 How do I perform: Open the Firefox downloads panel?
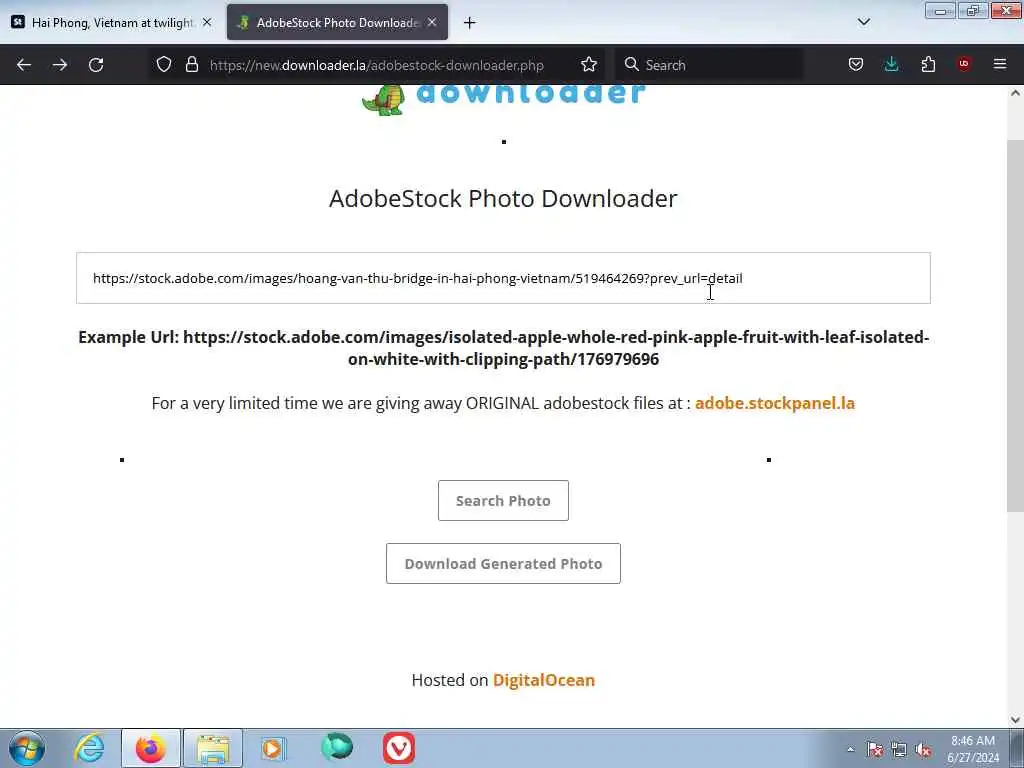pos(891,65)
